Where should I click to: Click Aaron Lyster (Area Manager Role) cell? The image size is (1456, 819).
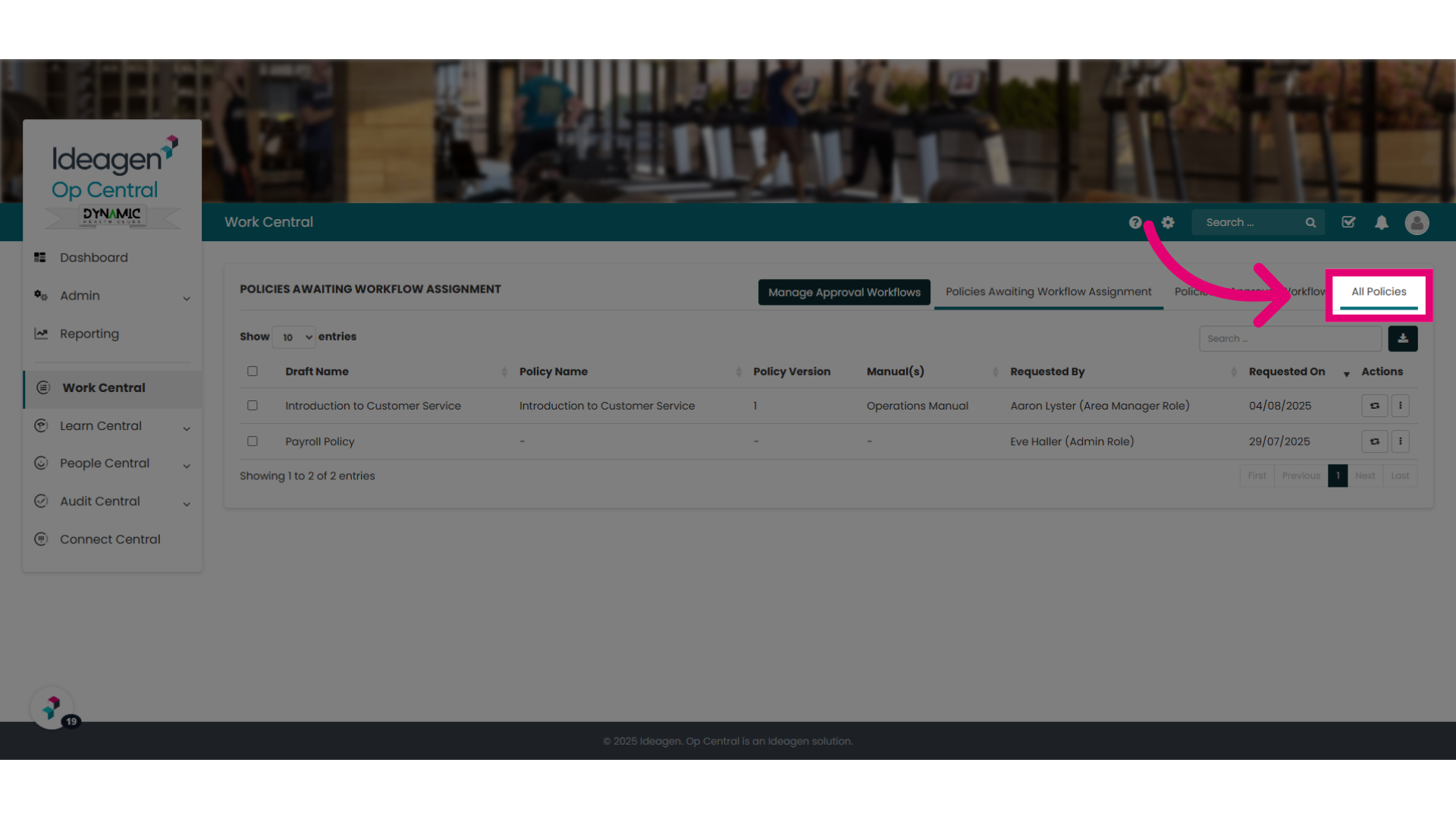pos(1100,406)
